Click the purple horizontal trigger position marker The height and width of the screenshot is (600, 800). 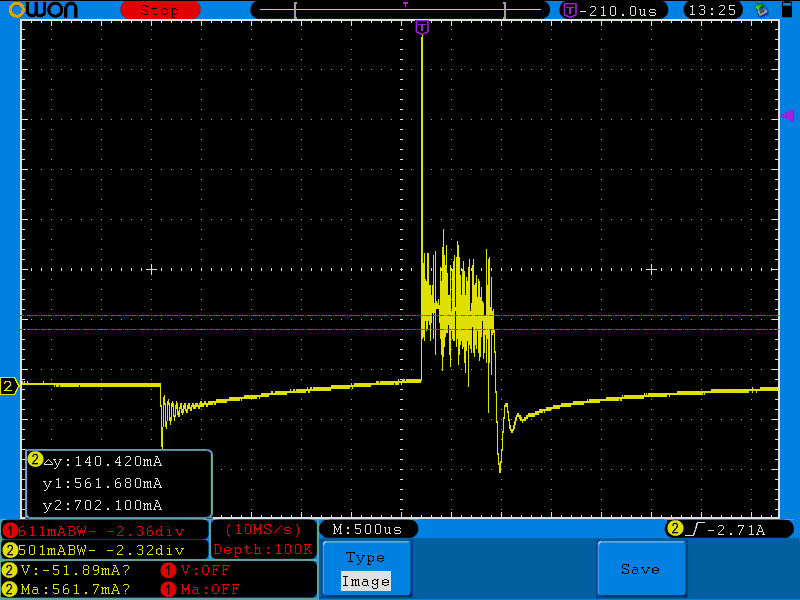422,27
